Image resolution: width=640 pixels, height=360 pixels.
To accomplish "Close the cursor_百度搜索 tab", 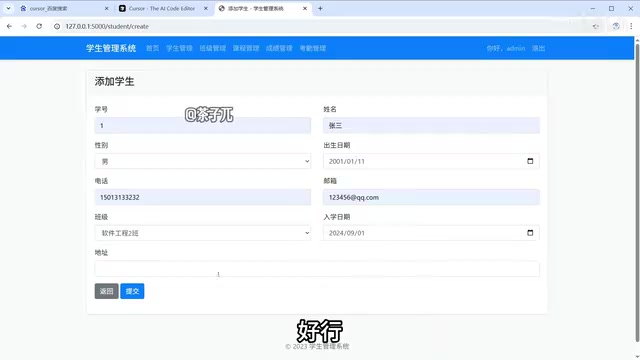I will click(x=107, y=8).
